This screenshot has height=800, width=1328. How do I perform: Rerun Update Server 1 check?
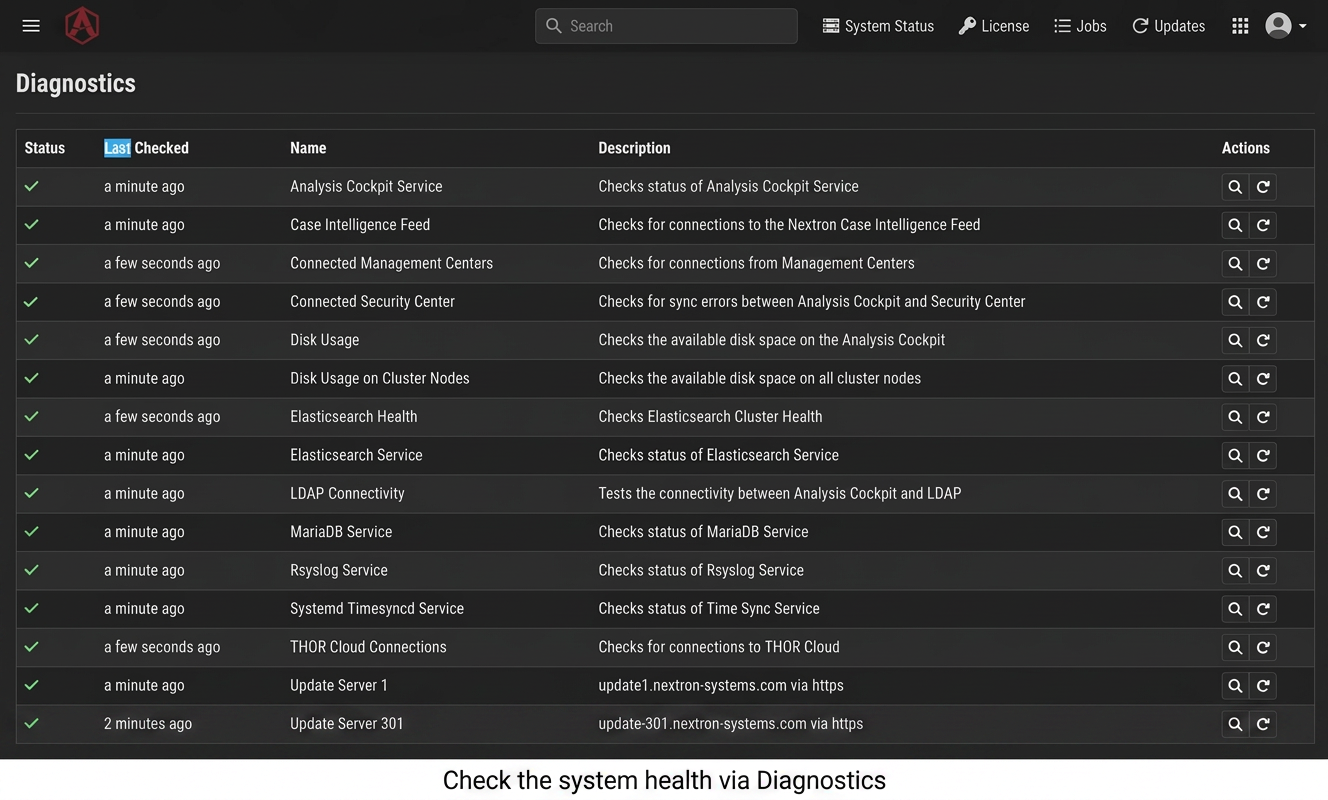(x=1263, y=686)
